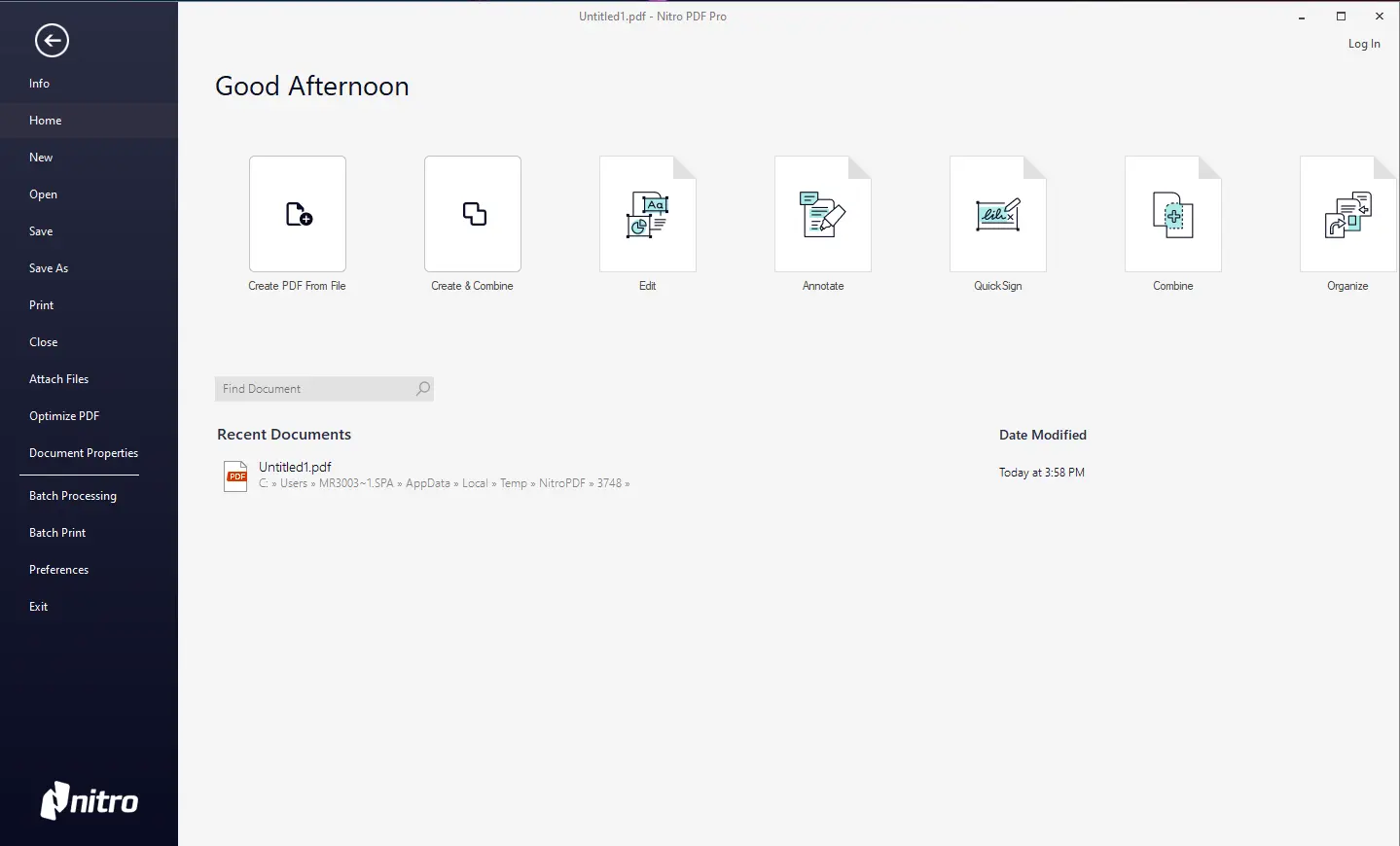The width and height of the screenshot is (1400, 846).
Task: Open the Create PDF From File tile
Action: point(298,214)
